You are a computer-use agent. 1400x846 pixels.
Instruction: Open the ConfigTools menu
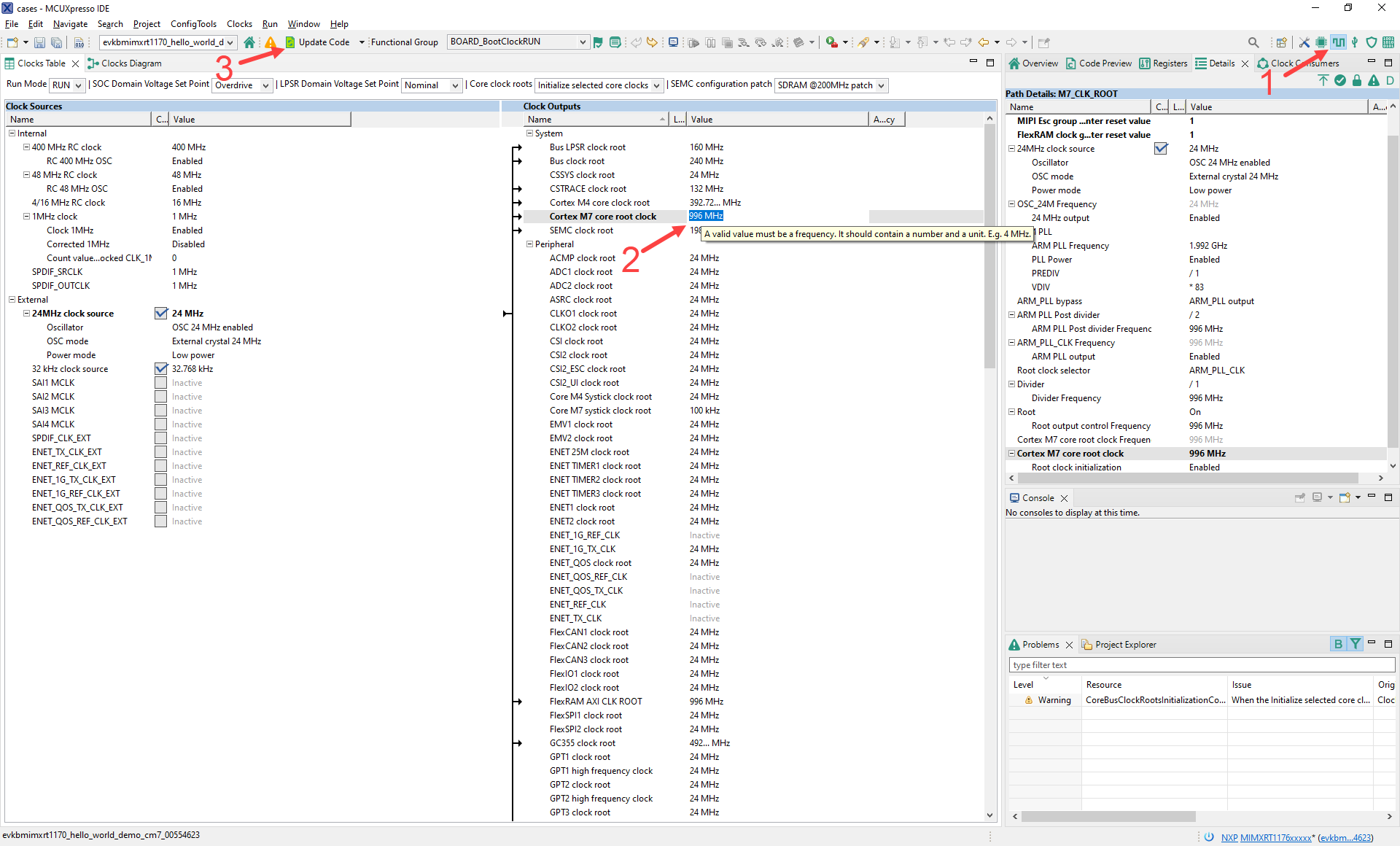pos(193,24)
